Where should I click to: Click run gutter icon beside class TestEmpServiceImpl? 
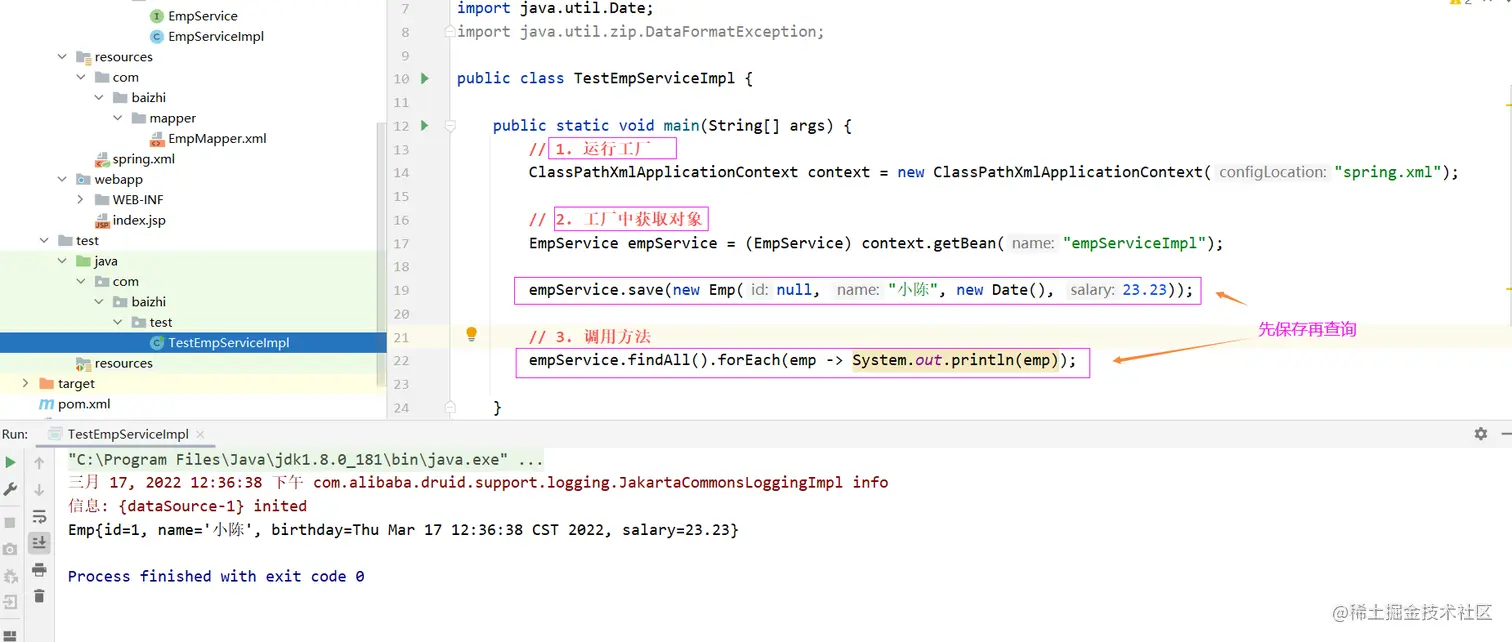pyautogui.click(x=425, y=78)
